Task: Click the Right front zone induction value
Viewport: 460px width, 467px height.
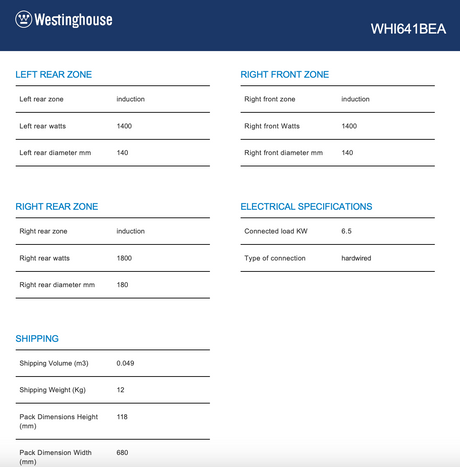Action: click(355, 99)
